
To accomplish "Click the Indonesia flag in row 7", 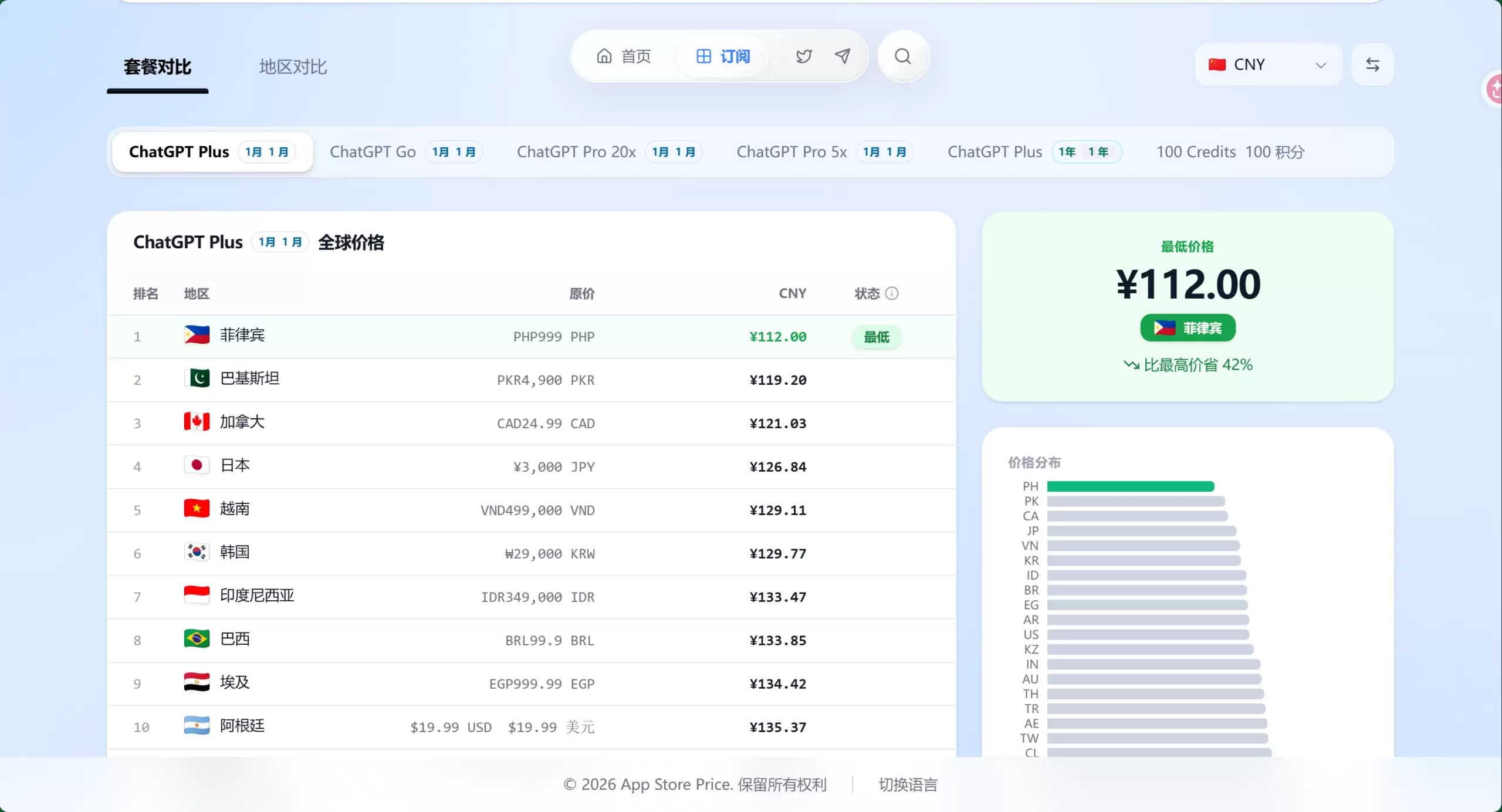I will point(197,596).
